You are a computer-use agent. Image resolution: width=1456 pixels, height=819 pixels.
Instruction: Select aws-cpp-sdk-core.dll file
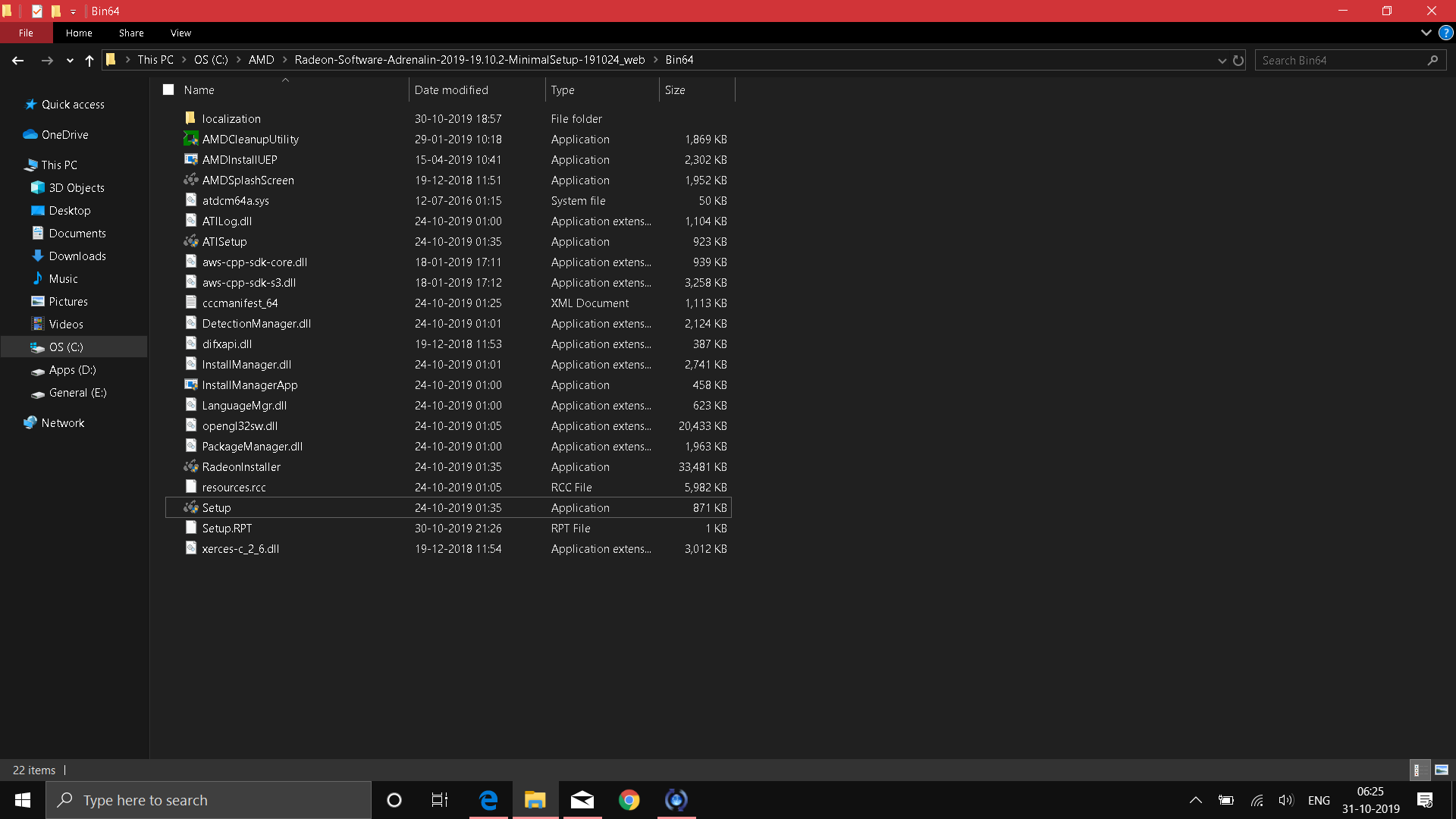click(x=255, y=262)
